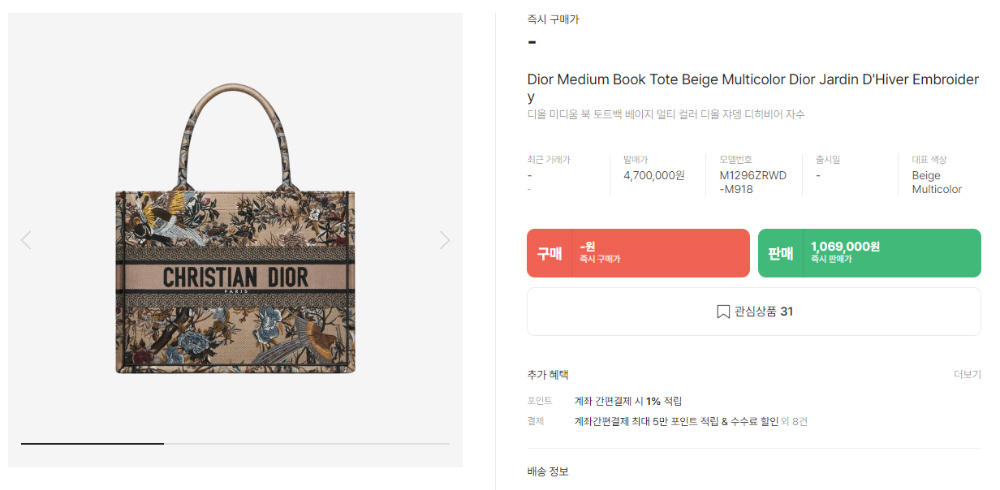
Task: Click the green 판매 sell button
Action: pyautogui.click(x=869, y=253)
